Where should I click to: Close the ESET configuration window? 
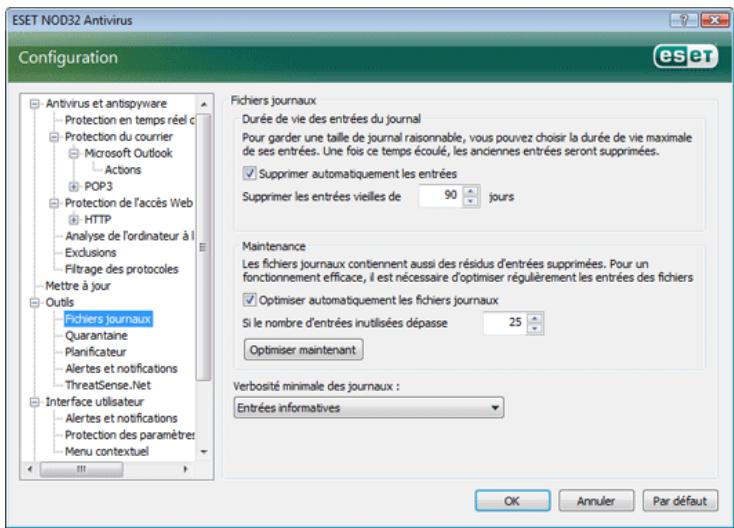(x=714, y=20)
